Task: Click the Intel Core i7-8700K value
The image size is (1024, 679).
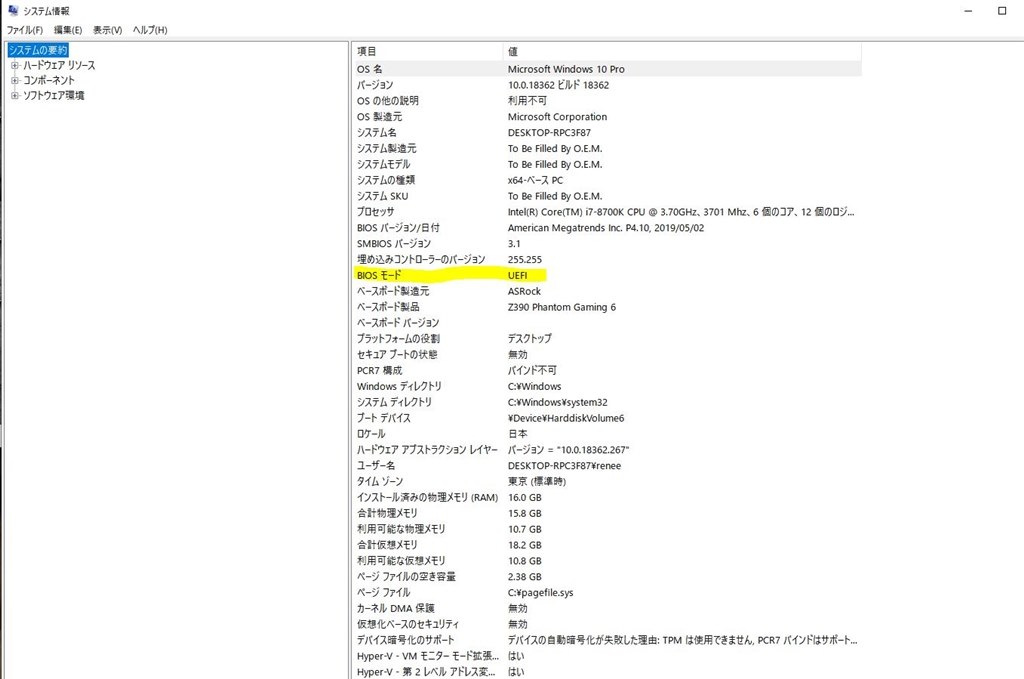Action: point(680,212)
